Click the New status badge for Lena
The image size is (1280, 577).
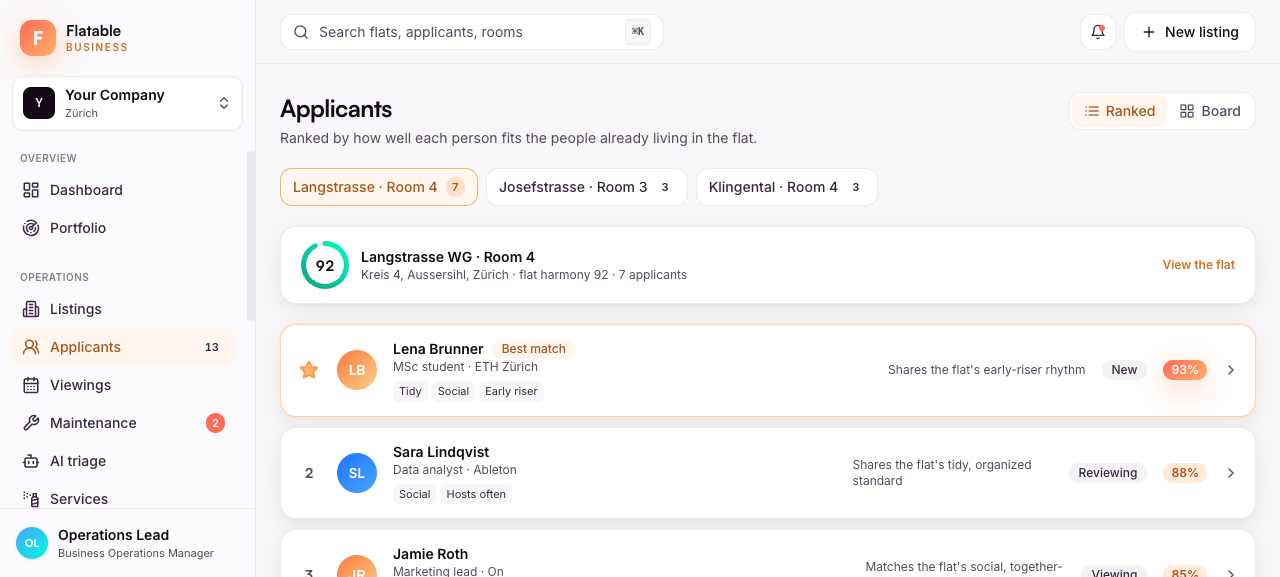(x=1124, y=370)
